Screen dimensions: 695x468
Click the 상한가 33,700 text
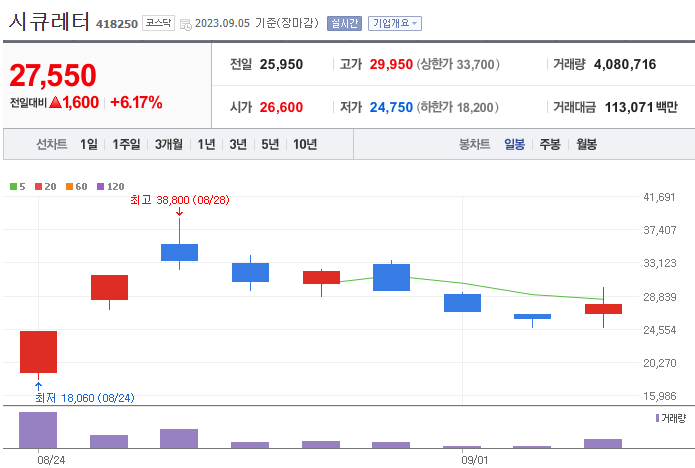tap(458, 64)
